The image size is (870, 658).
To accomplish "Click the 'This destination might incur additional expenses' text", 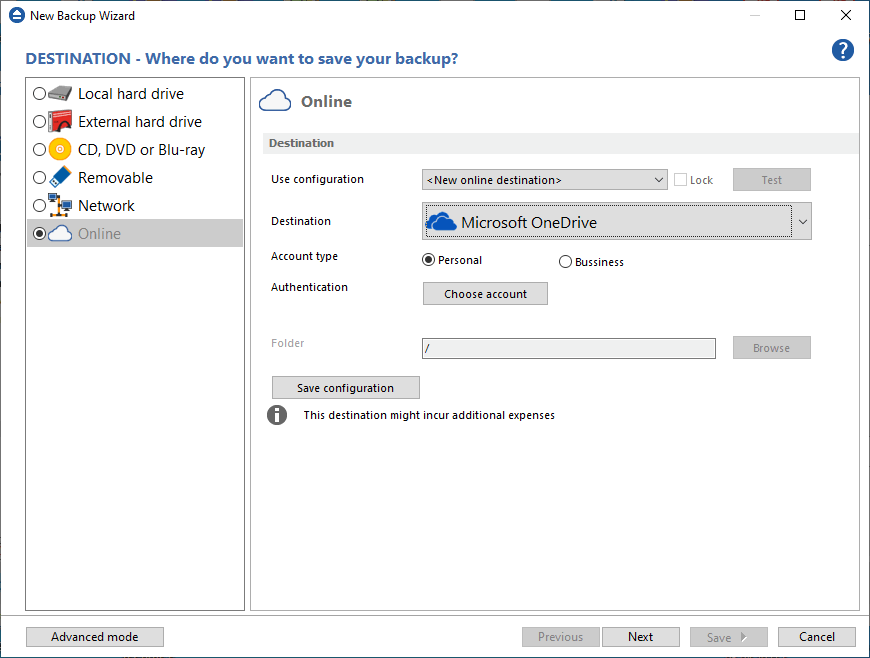I will [x=429, y=415].
